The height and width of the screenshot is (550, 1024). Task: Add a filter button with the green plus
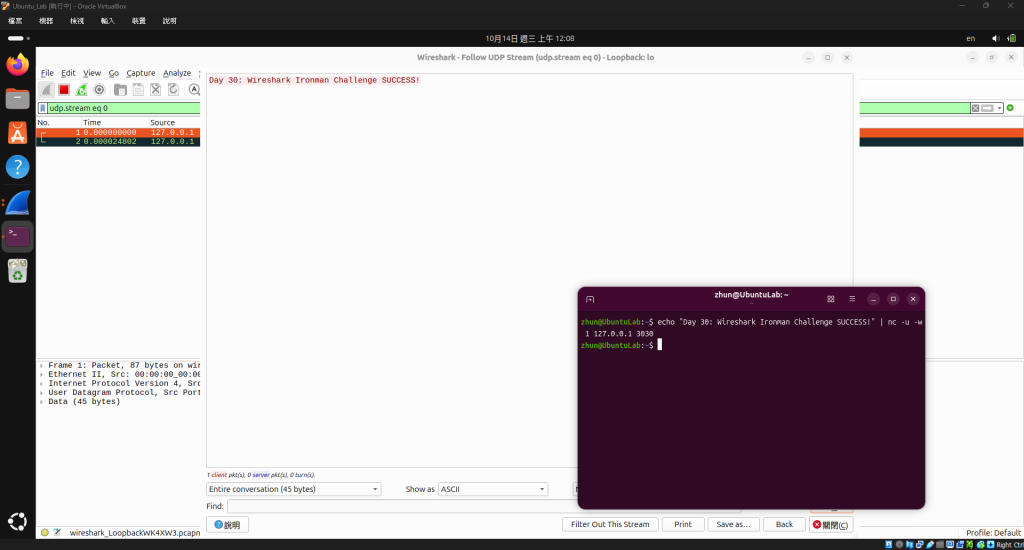1010,108
